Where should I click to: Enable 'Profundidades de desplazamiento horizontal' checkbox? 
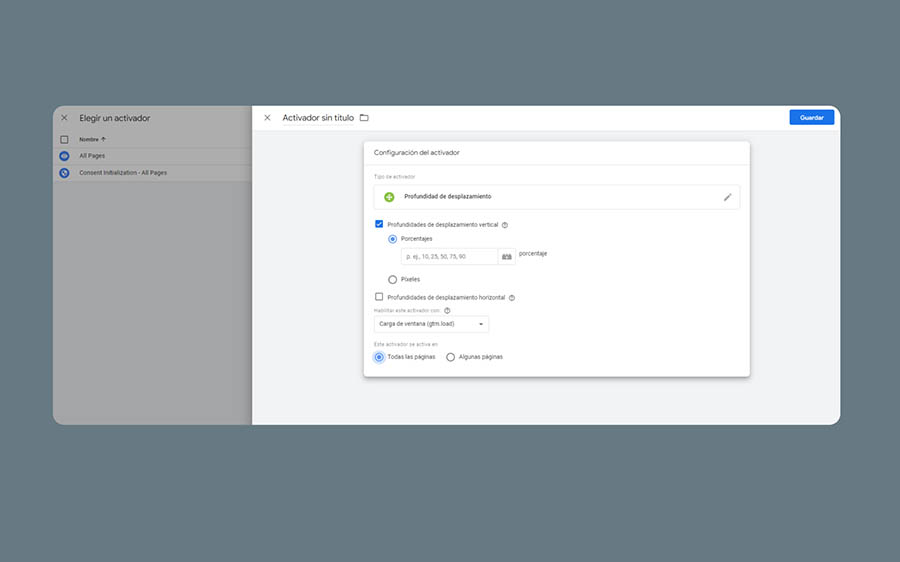(x=379, y=297)
